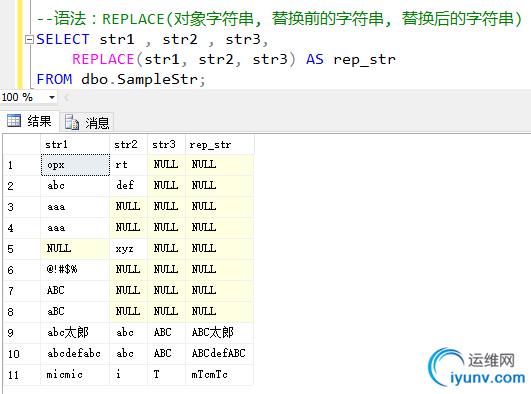Select the cell containing aBC
Viewport: 531px width, 394px height.
coord(75,312)
